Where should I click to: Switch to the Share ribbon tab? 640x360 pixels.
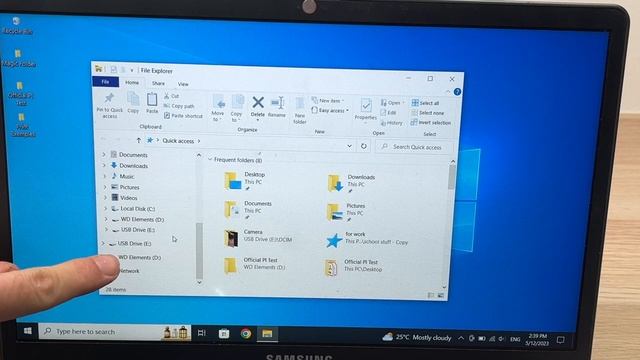158,83
